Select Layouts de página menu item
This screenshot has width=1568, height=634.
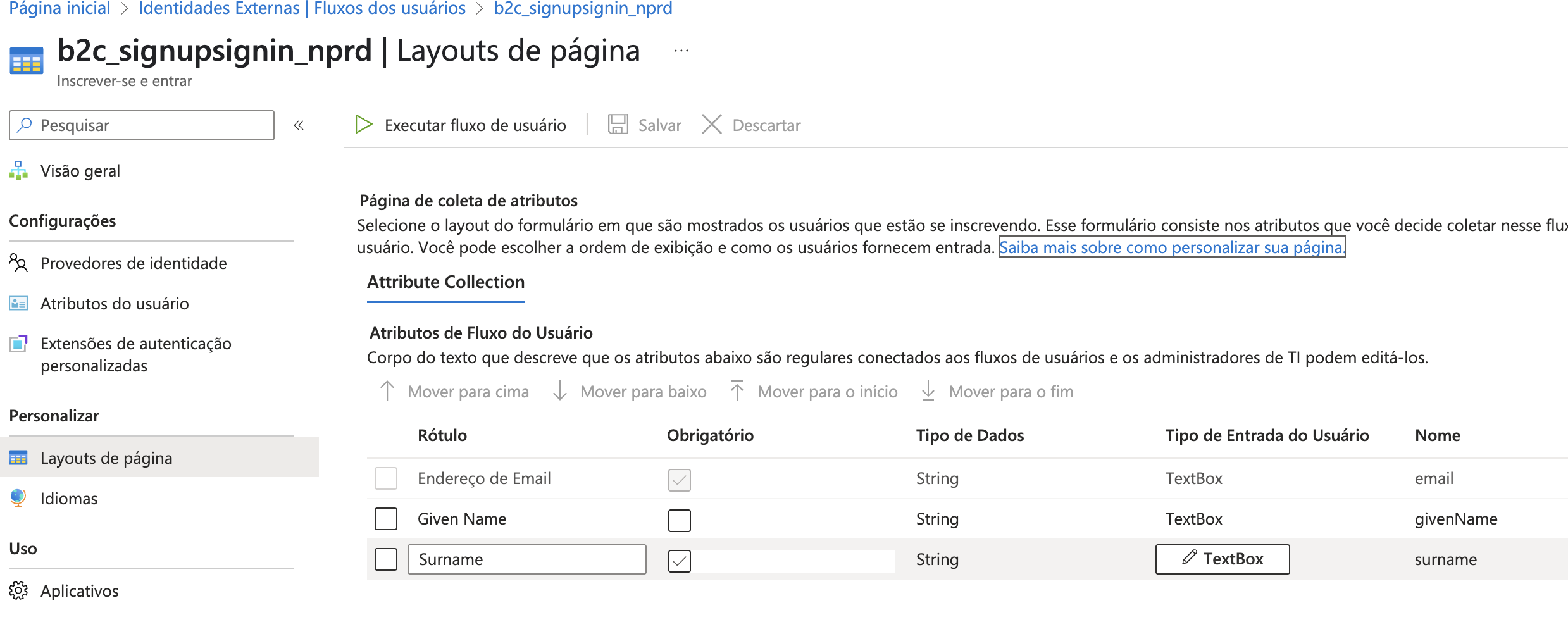159,457
